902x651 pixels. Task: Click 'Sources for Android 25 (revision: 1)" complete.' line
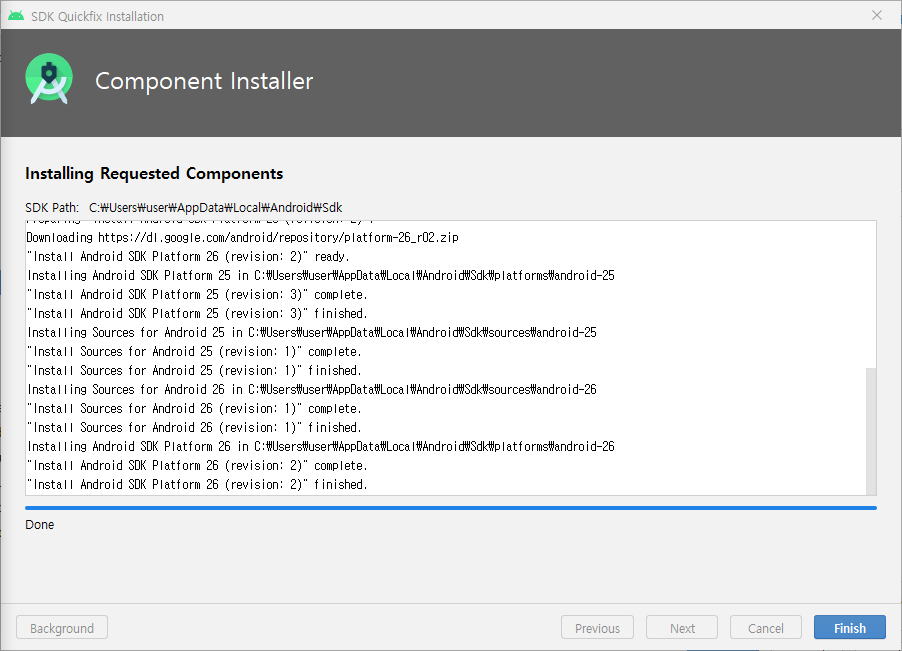point(194,351)
